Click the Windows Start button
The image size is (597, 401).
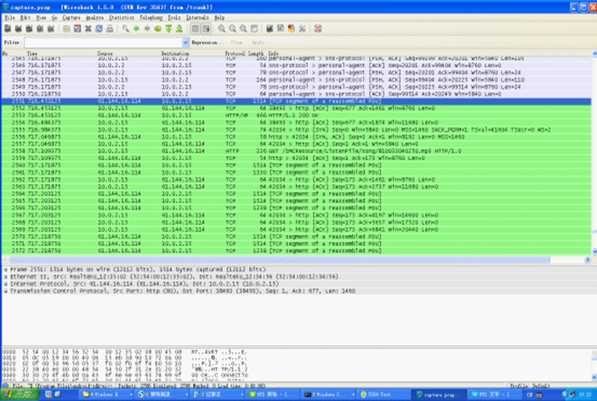point(19,395)
